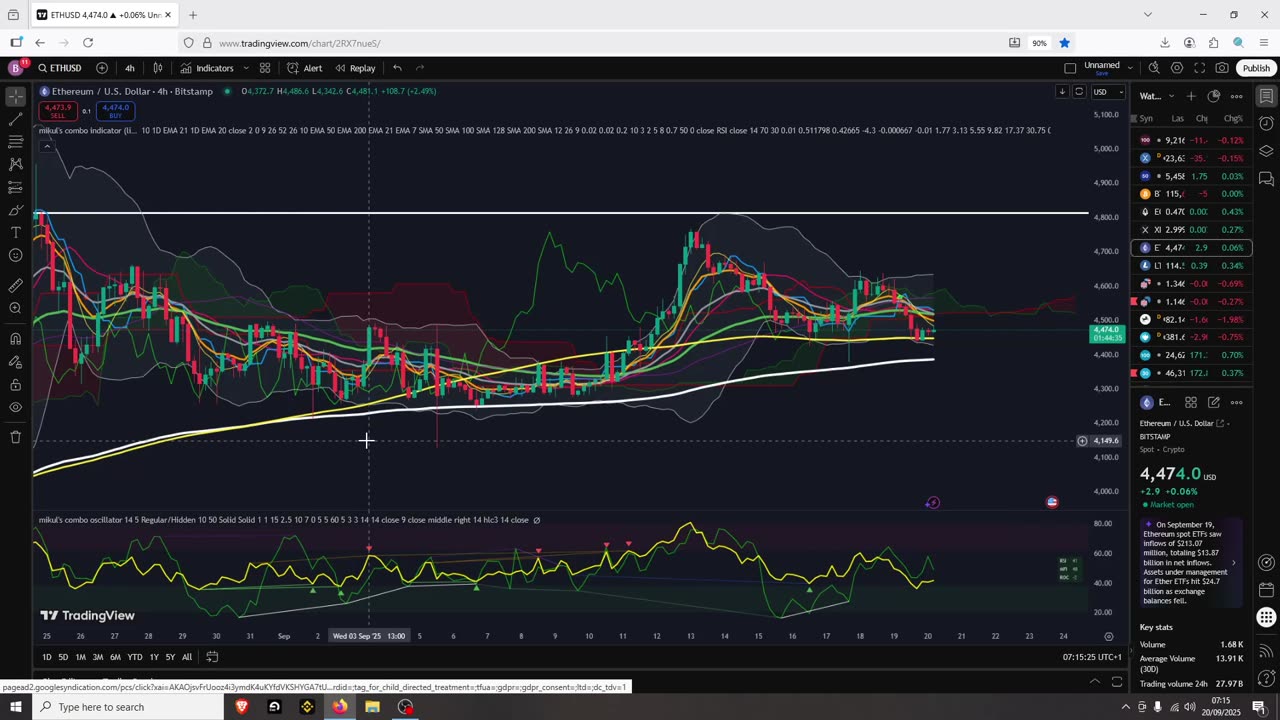Open the Fibonacci retracement tools

pos(15,142)
